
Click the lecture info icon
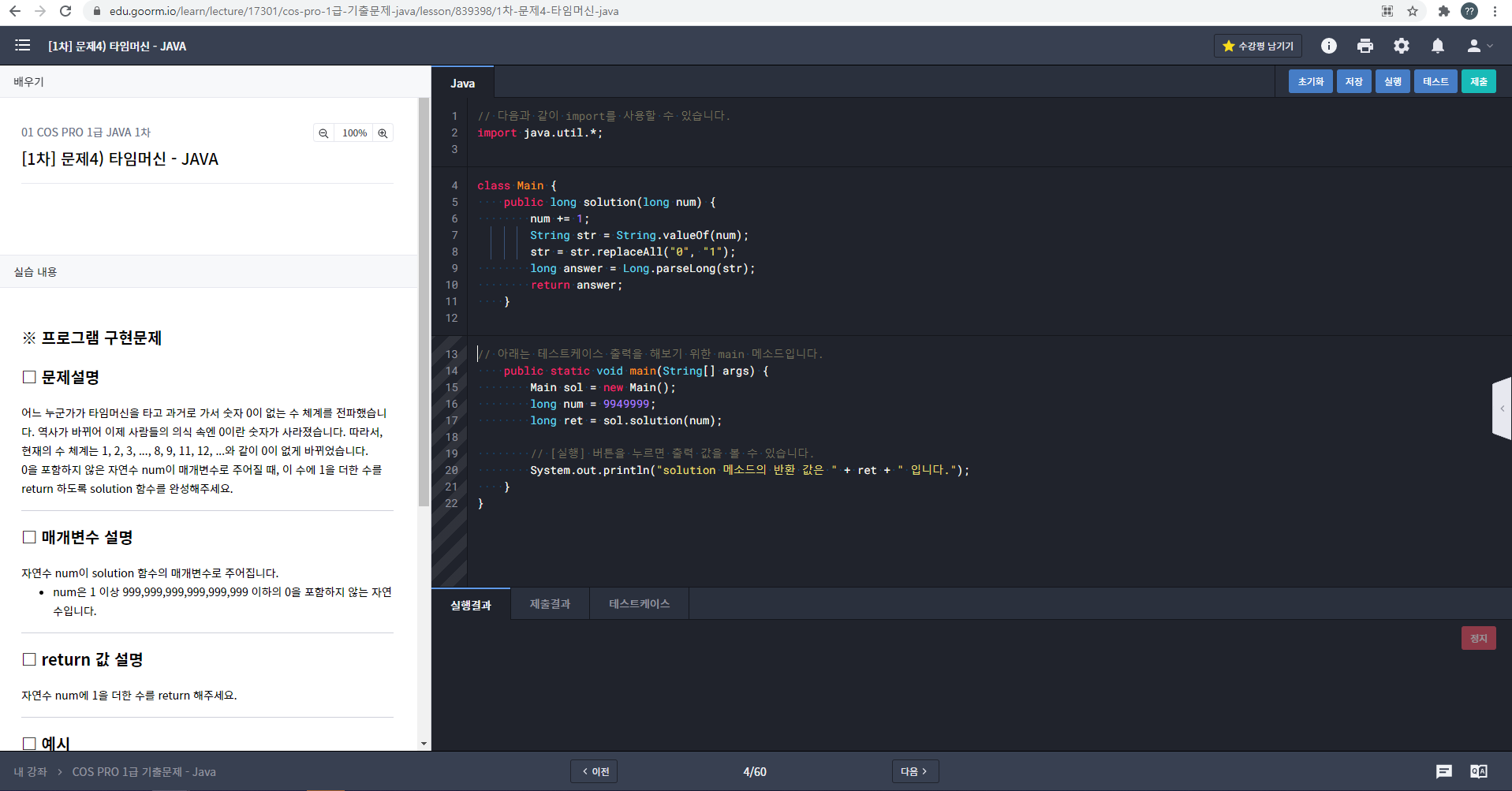pyautogui.click(x=1329, y=46)
